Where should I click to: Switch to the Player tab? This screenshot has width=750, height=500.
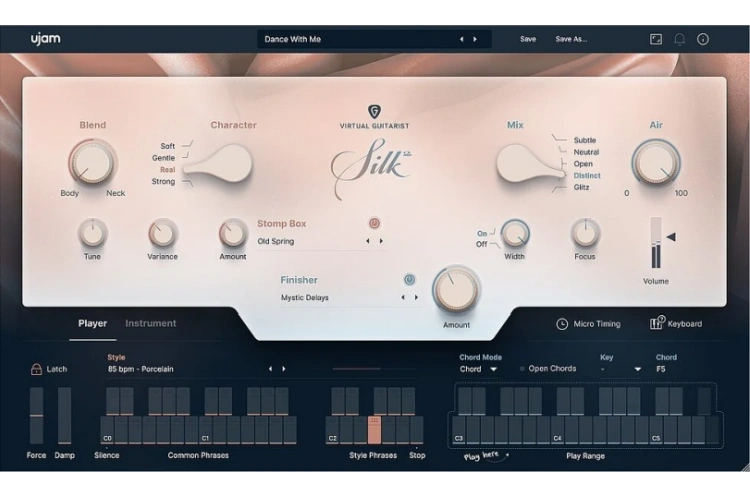(93, 323)
